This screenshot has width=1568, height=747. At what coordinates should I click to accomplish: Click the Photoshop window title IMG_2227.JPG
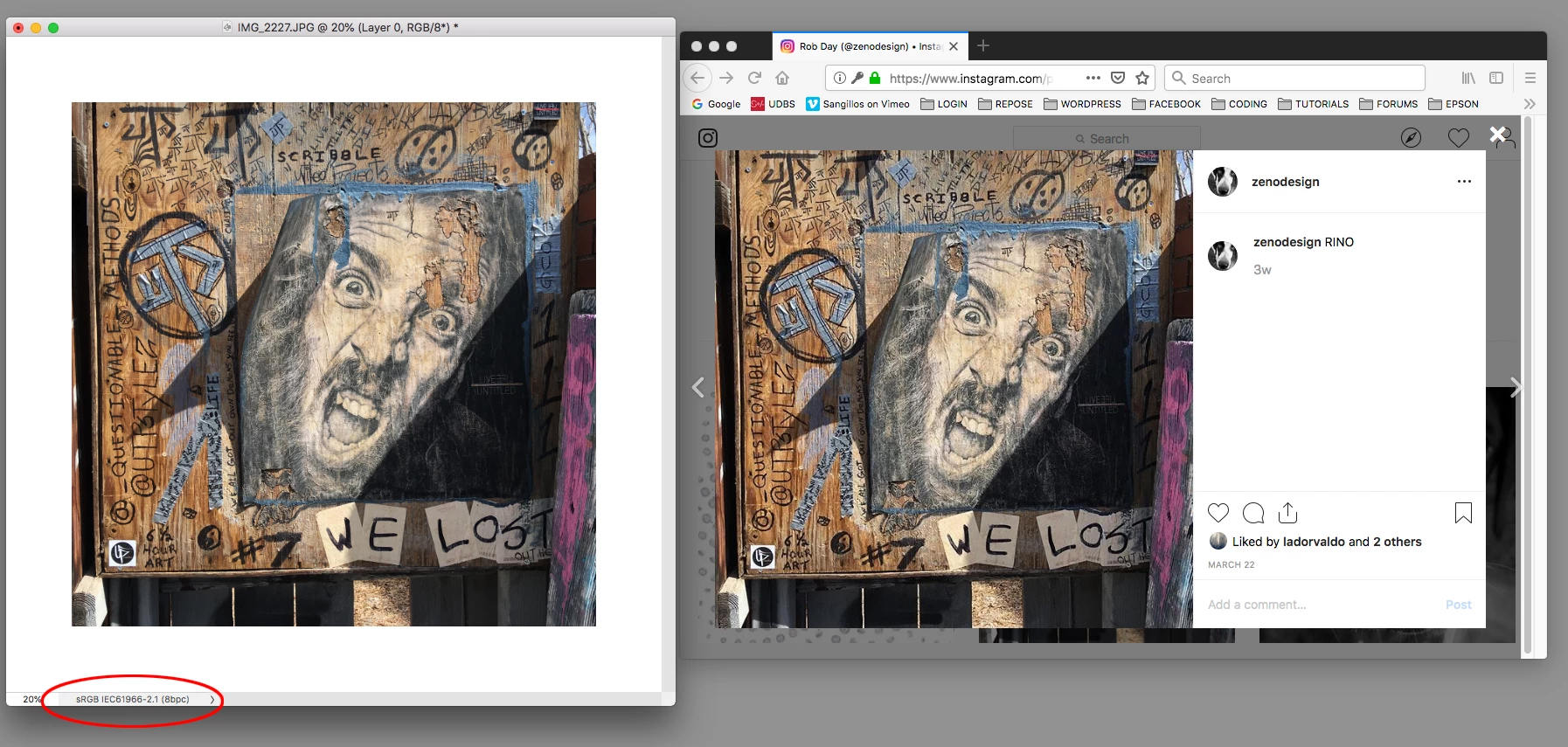click(348, 27)
